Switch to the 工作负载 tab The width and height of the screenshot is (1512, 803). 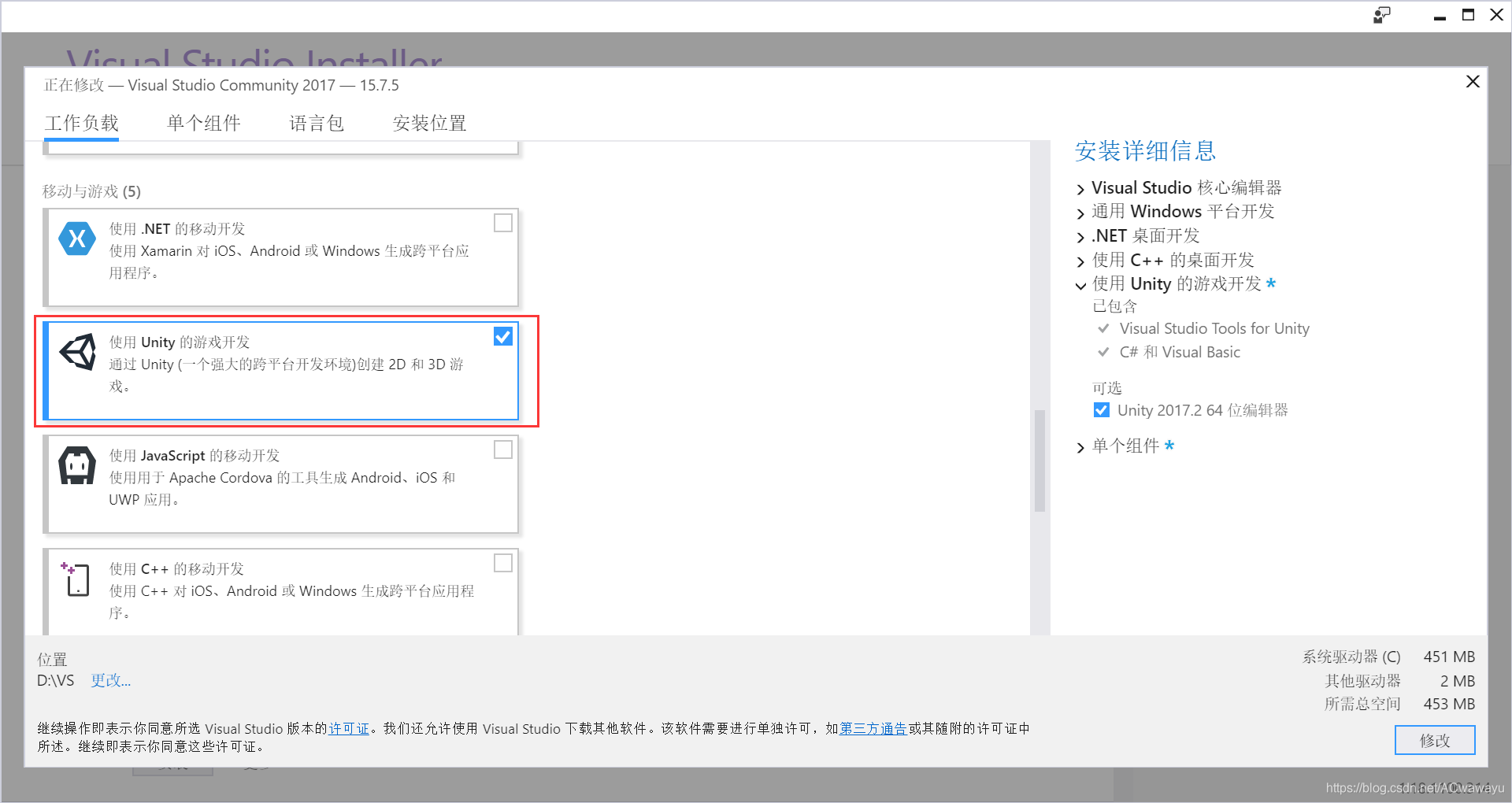pyautogui.click(x=81, y=124)
